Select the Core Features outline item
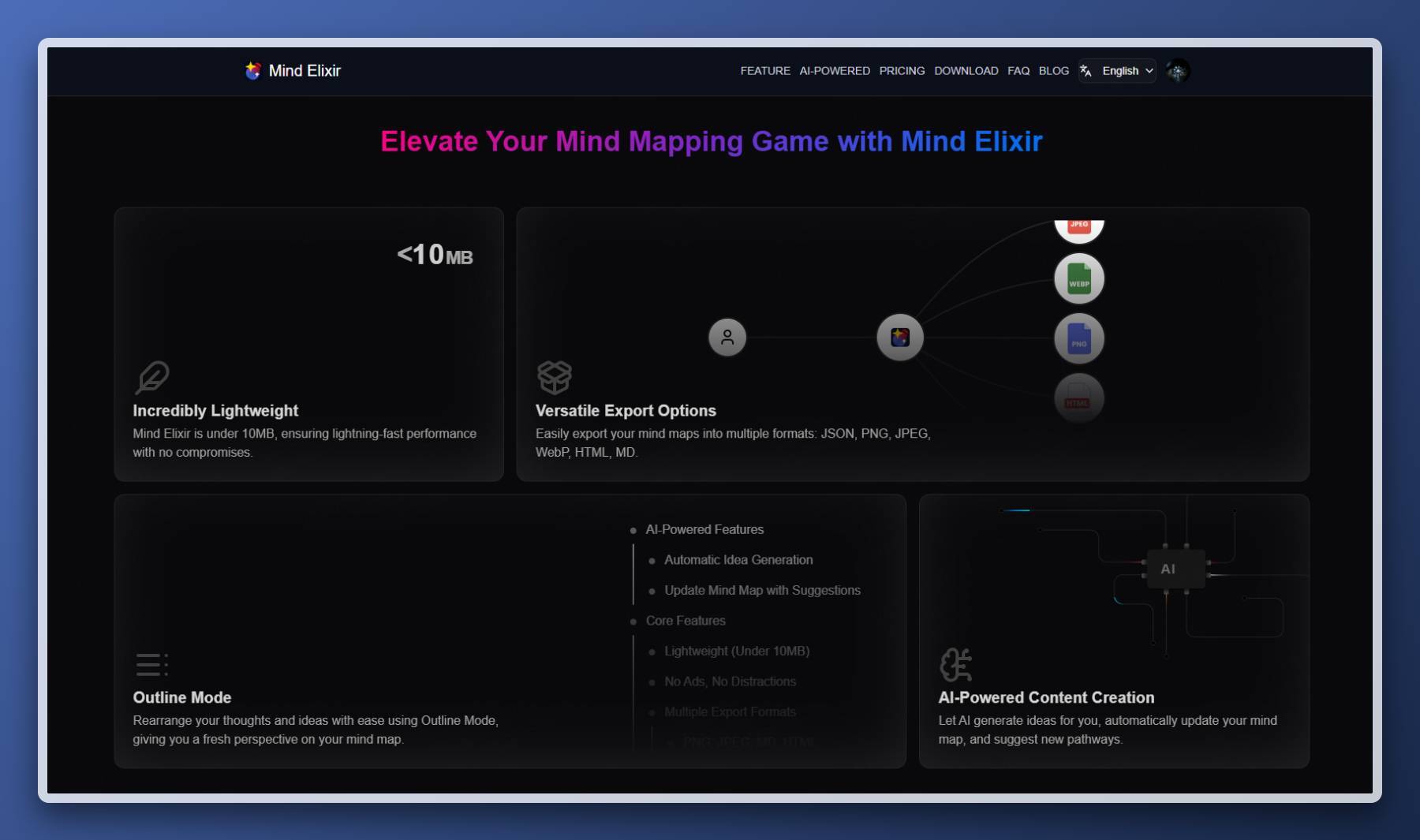This screenshot has width=1420, height=840. [x=686, y=621]
